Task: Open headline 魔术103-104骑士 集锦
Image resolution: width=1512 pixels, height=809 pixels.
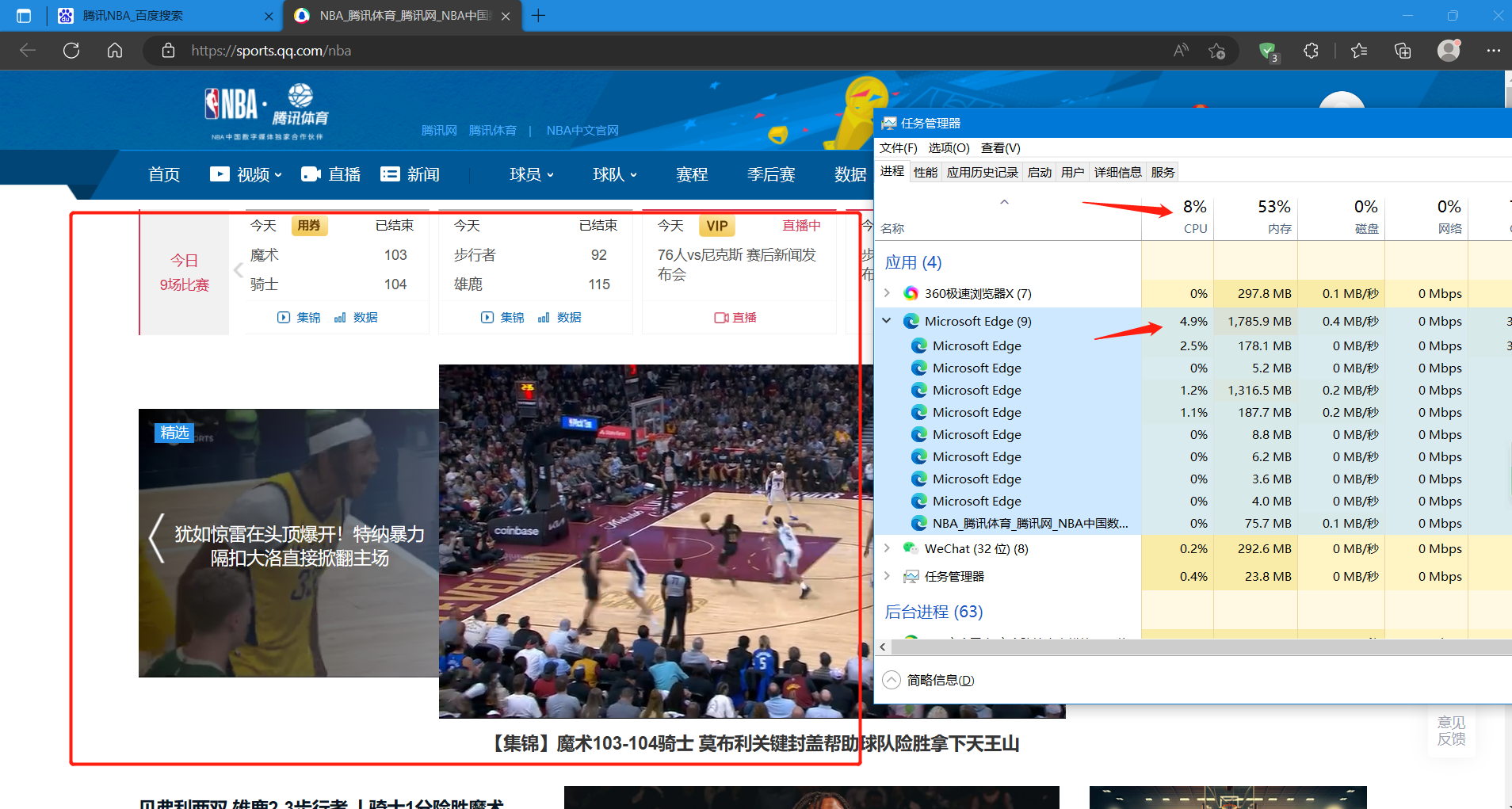Action: coord(750,743)
